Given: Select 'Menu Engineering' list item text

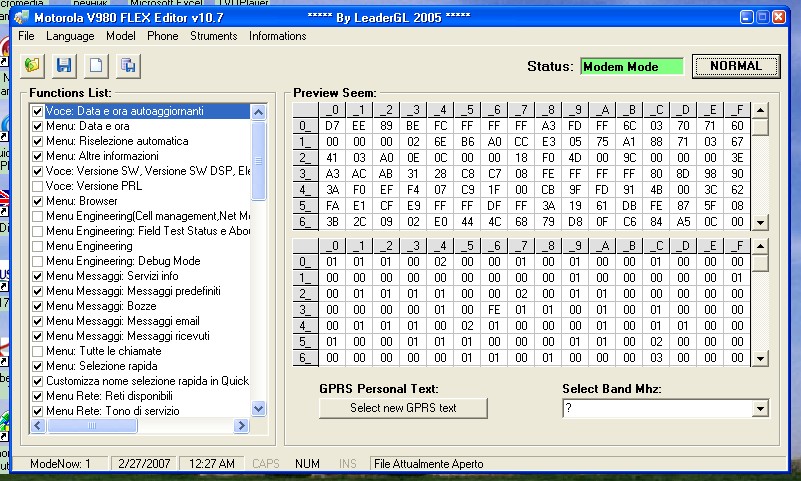Looking at the screenshot, I should coord(89,246).
